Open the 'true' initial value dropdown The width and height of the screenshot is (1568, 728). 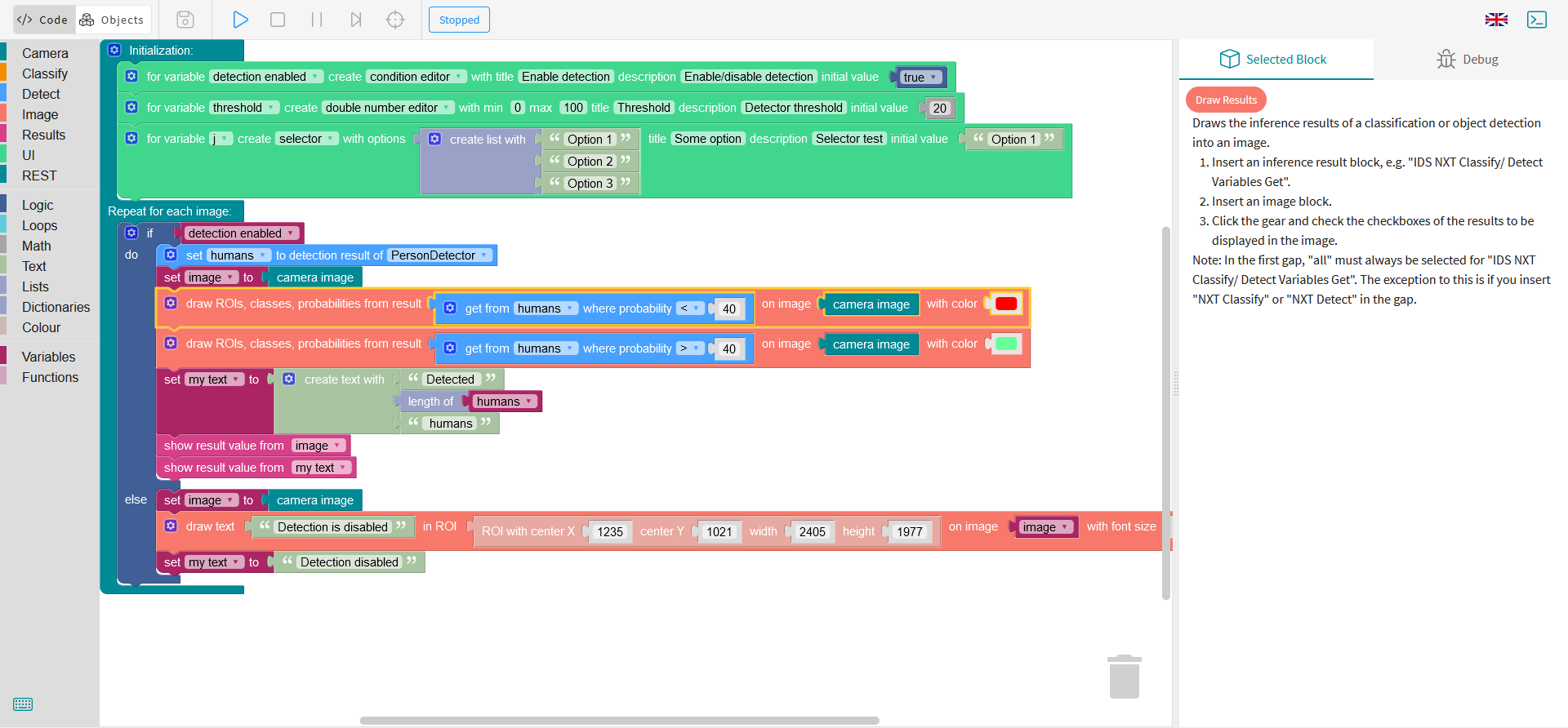(x=920, y=78)
